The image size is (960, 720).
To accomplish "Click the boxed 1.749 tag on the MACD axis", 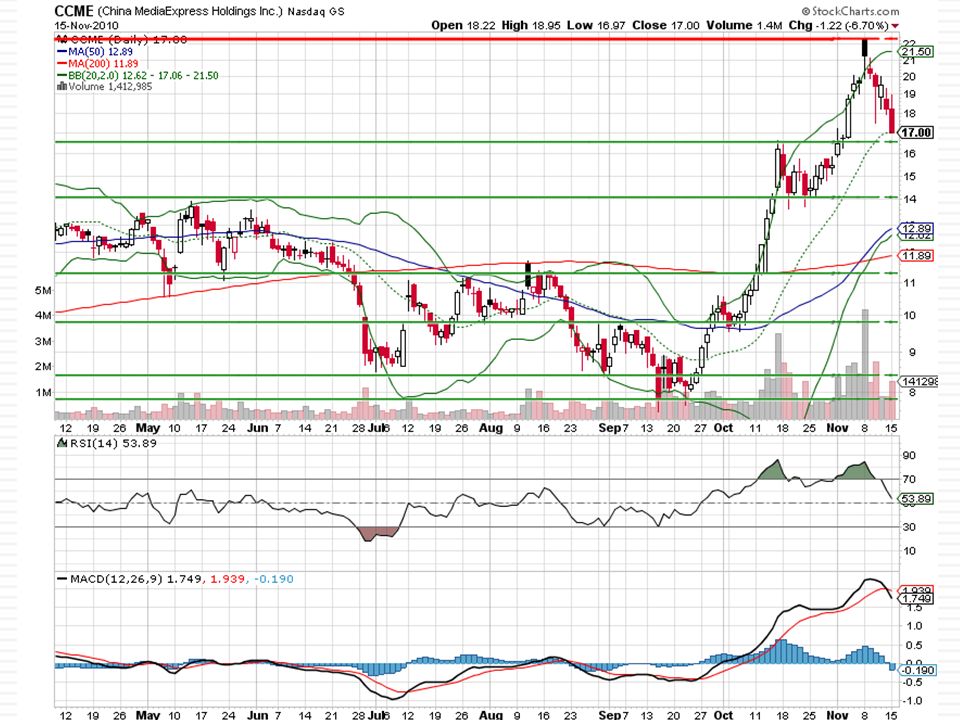I will [x=917, y=598].
